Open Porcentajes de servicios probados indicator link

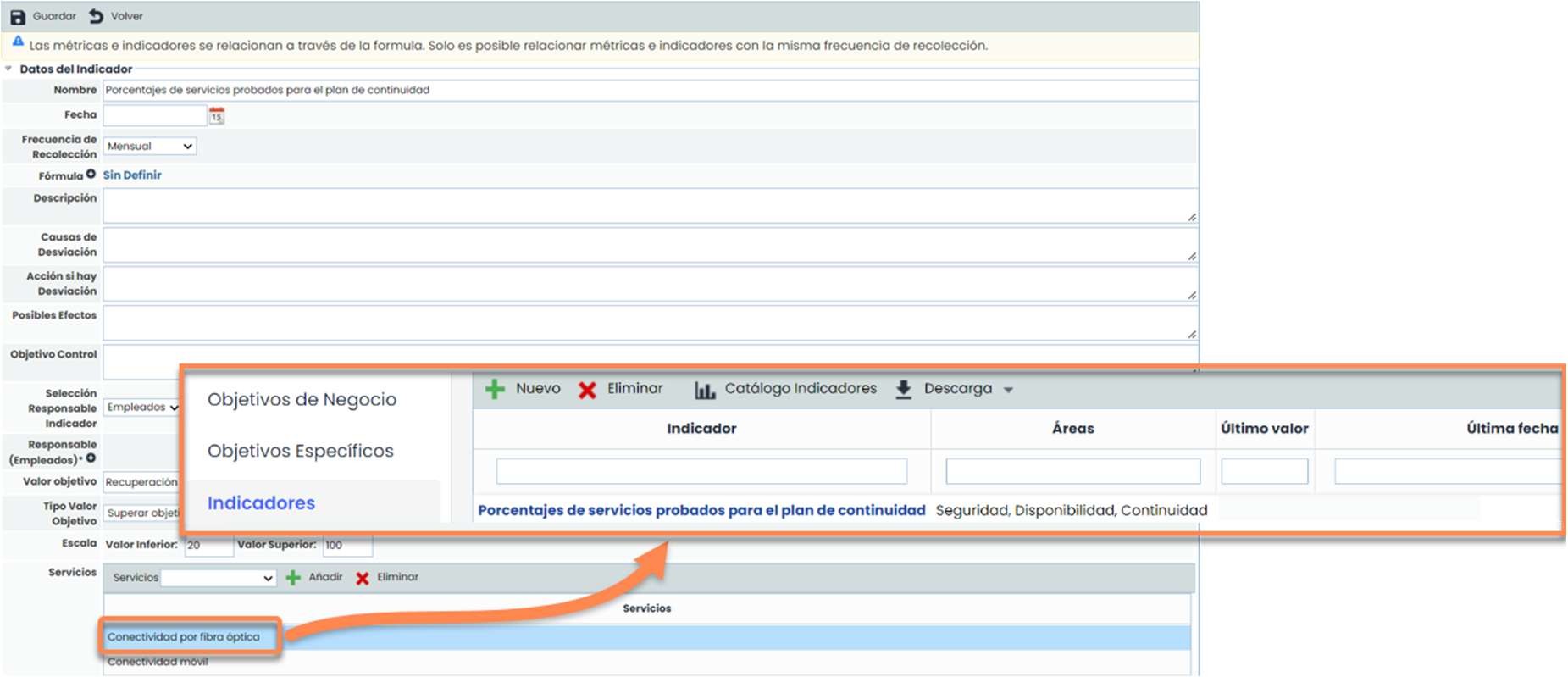(x=701, y=510)
